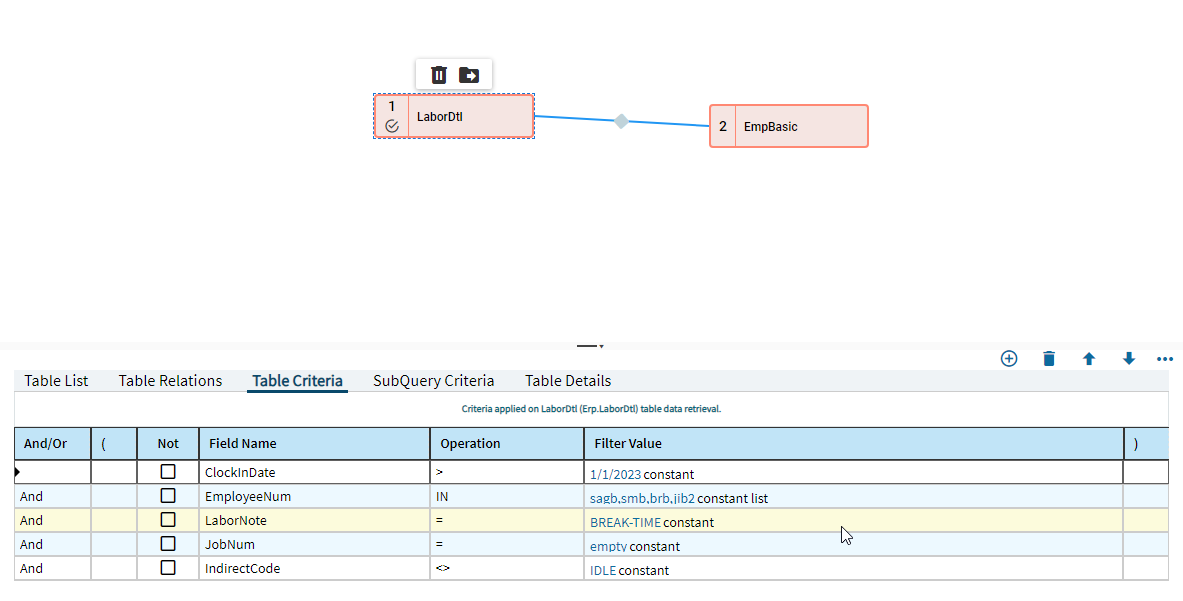Screen dimensions: 1183x601
Task: Move criteria row down with down arrow
Action: tap(1129, 359)
